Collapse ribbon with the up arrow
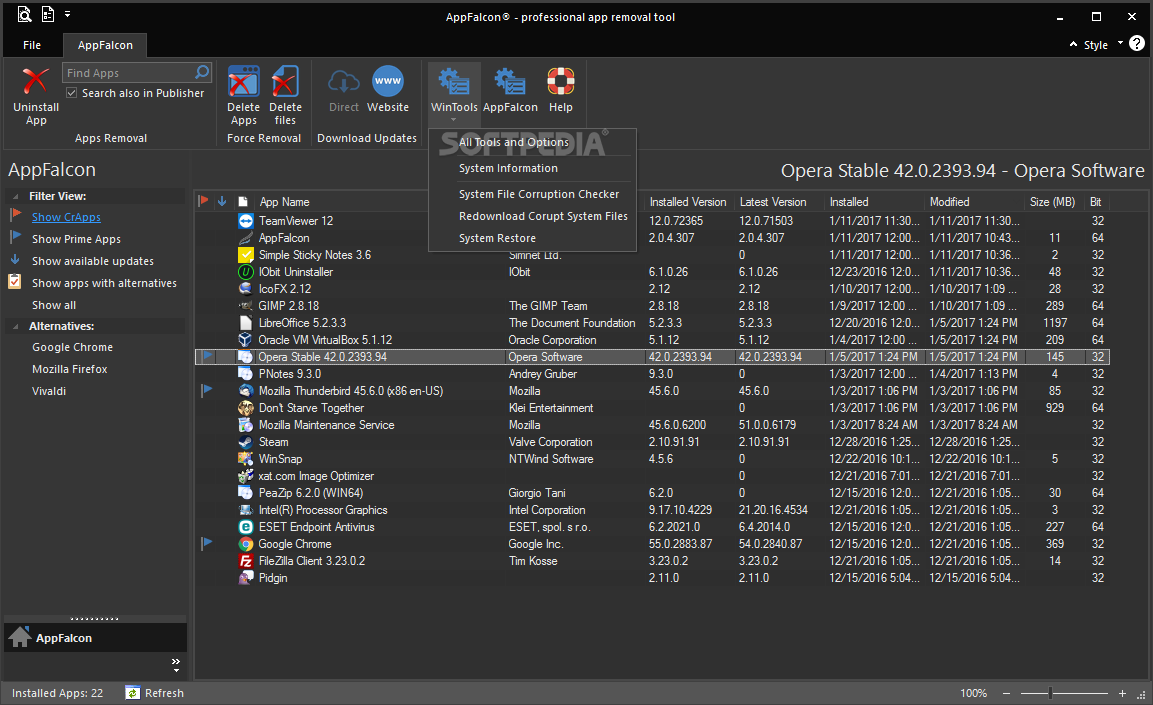The height and width of the screenshot is (705, 1153). pyautogui.click(x=1074, y=45)
